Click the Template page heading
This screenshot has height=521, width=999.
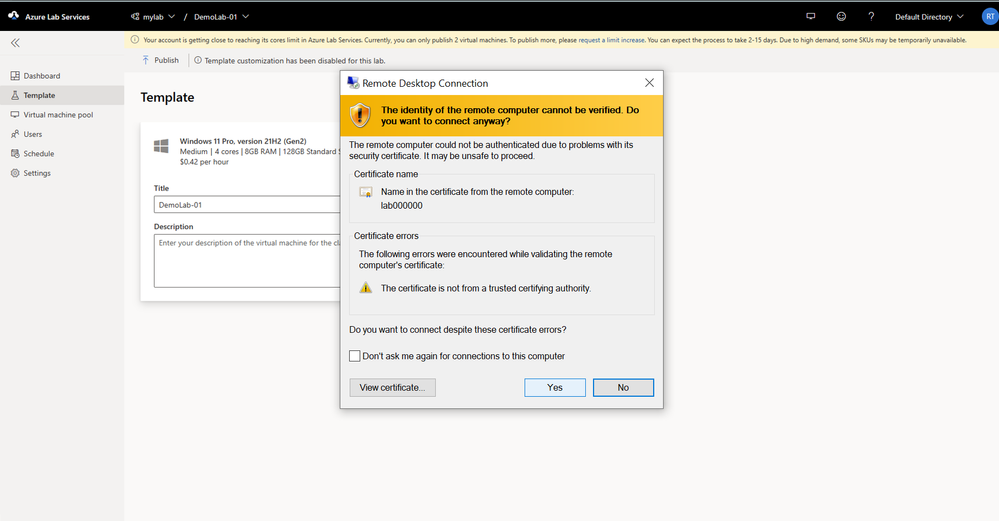[x=168, y=97]
